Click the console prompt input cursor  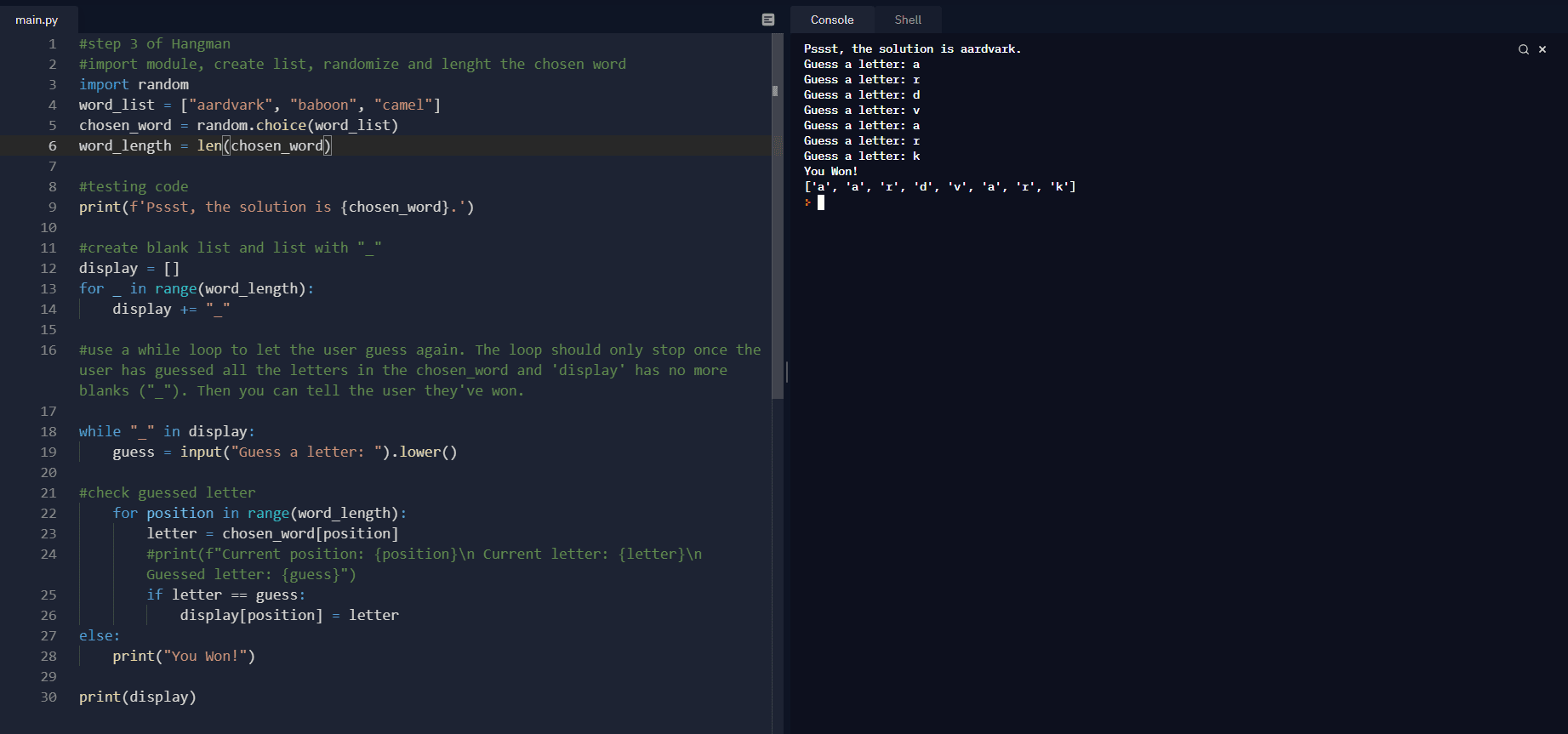(821, 202)
